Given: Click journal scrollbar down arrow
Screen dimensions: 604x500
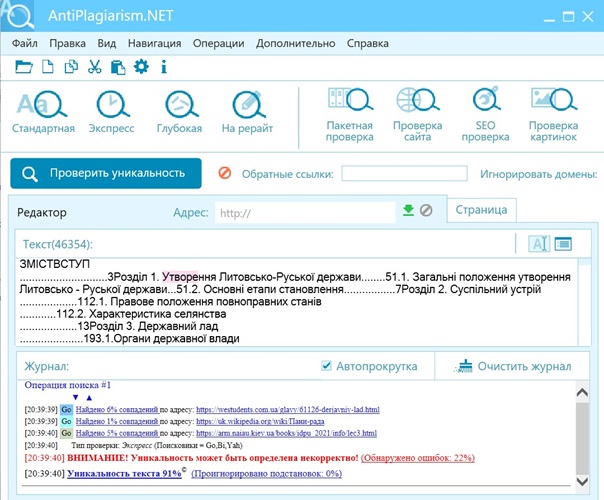Looking at the screenshot, I should 582,481.
